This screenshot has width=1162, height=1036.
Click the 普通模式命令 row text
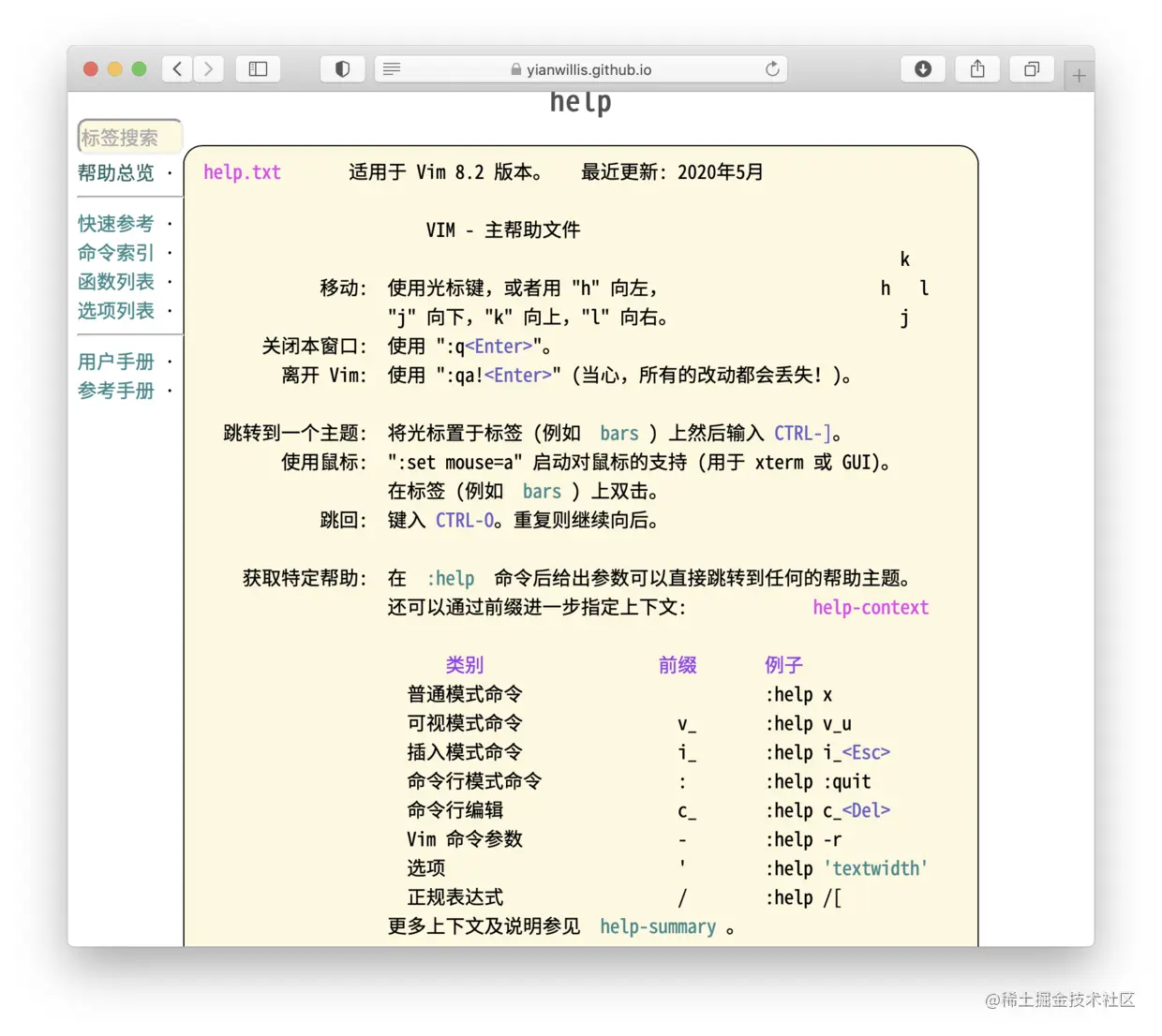point(465,695)
